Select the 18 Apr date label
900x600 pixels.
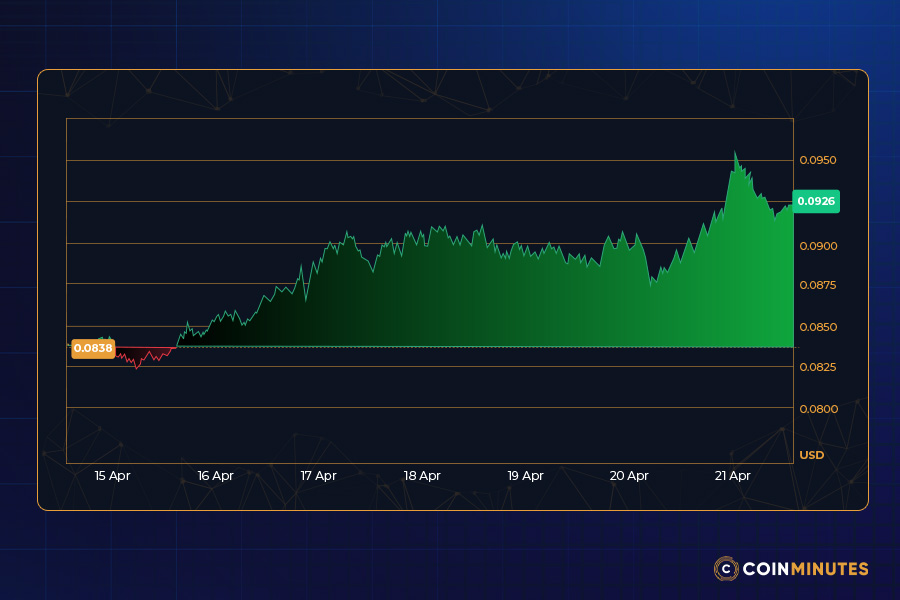click(x=423, y=476)
